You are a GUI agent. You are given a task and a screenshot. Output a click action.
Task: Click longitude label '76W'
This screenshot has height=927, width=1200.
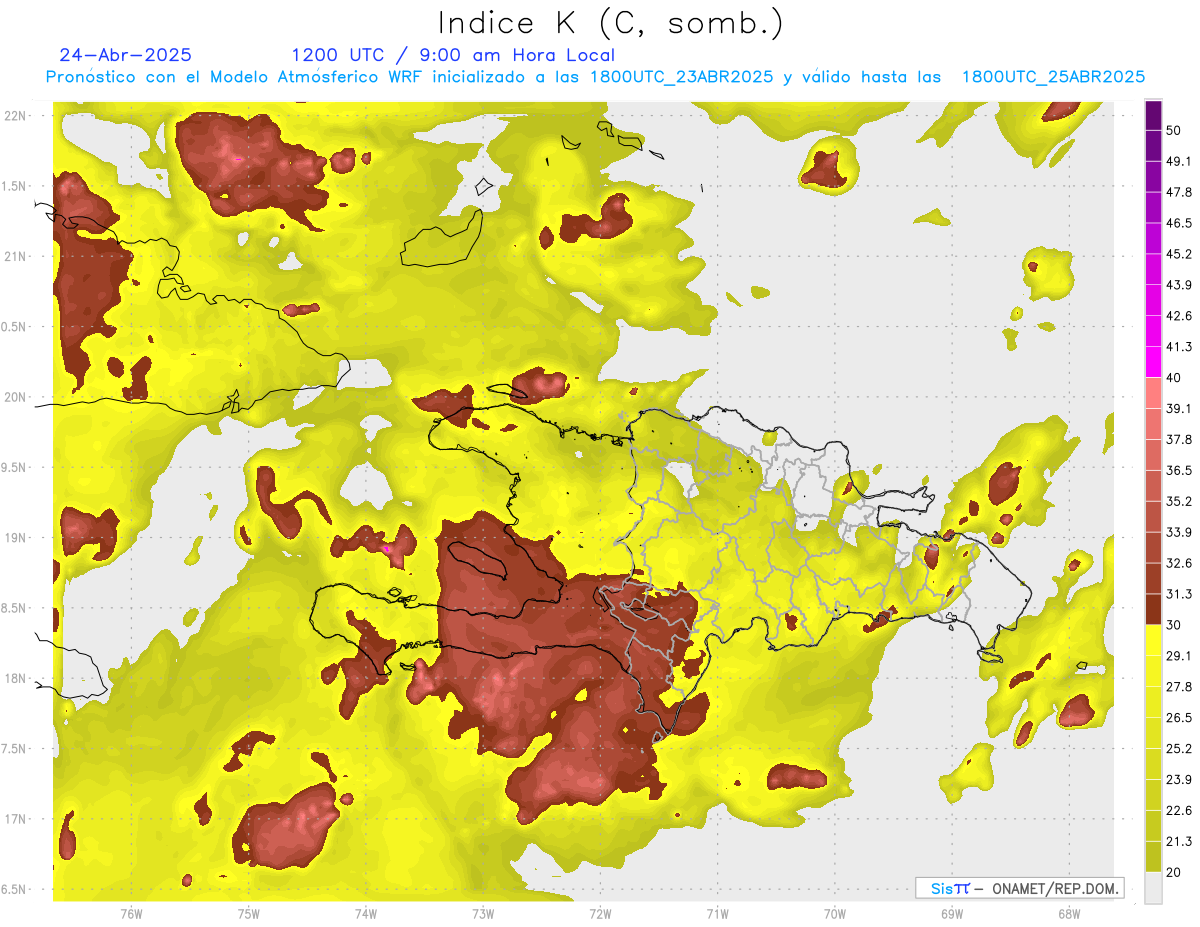(x=131, y=913)
